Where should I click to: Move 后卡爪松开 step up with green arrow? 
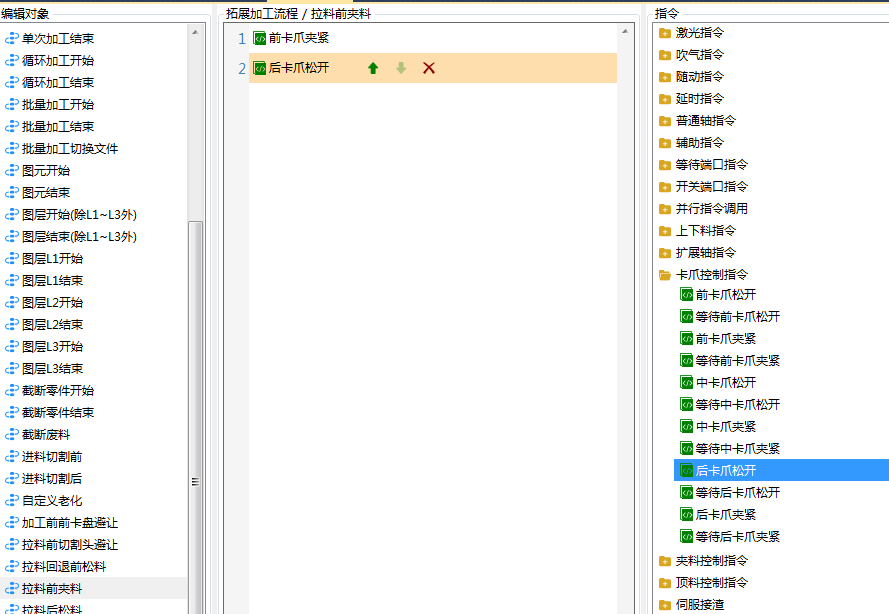[372, 68]
